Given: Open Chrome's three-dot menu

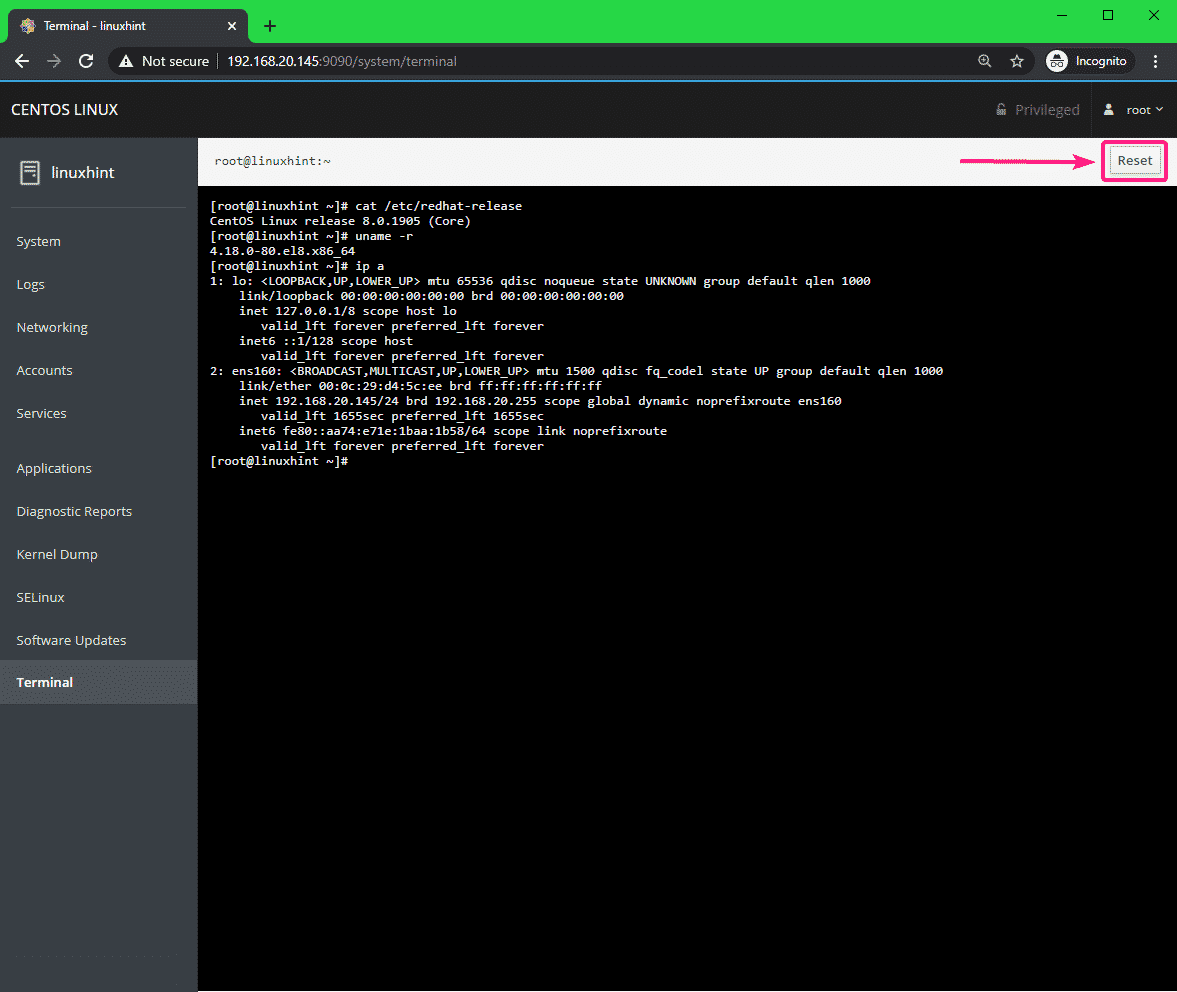Looking at the screenshot, I should coord(1156,61).
